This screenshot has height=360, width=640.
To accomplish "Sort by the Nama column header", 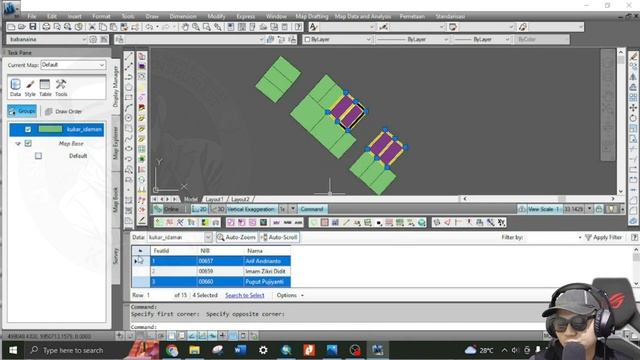I will pos(267,251).
